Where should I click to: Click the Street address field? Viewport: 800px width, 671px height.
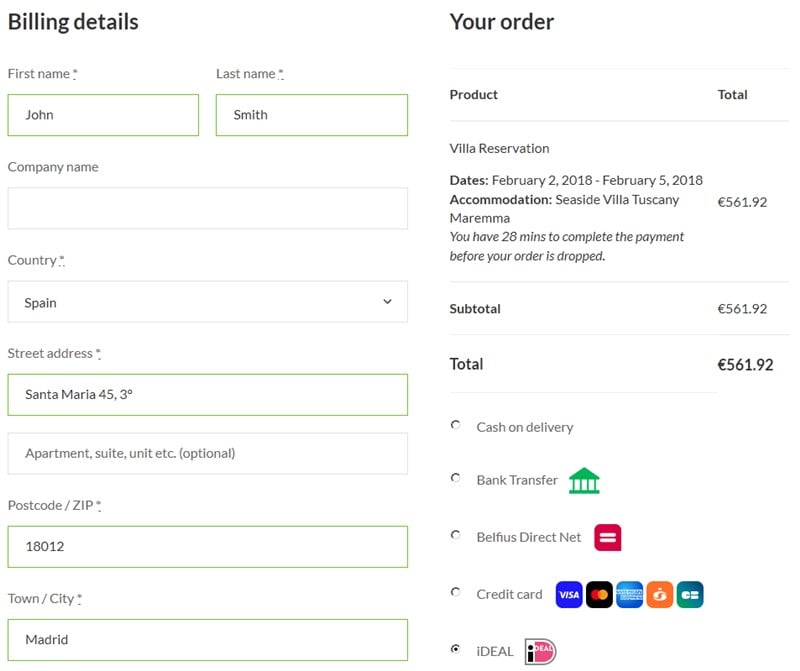207,395
